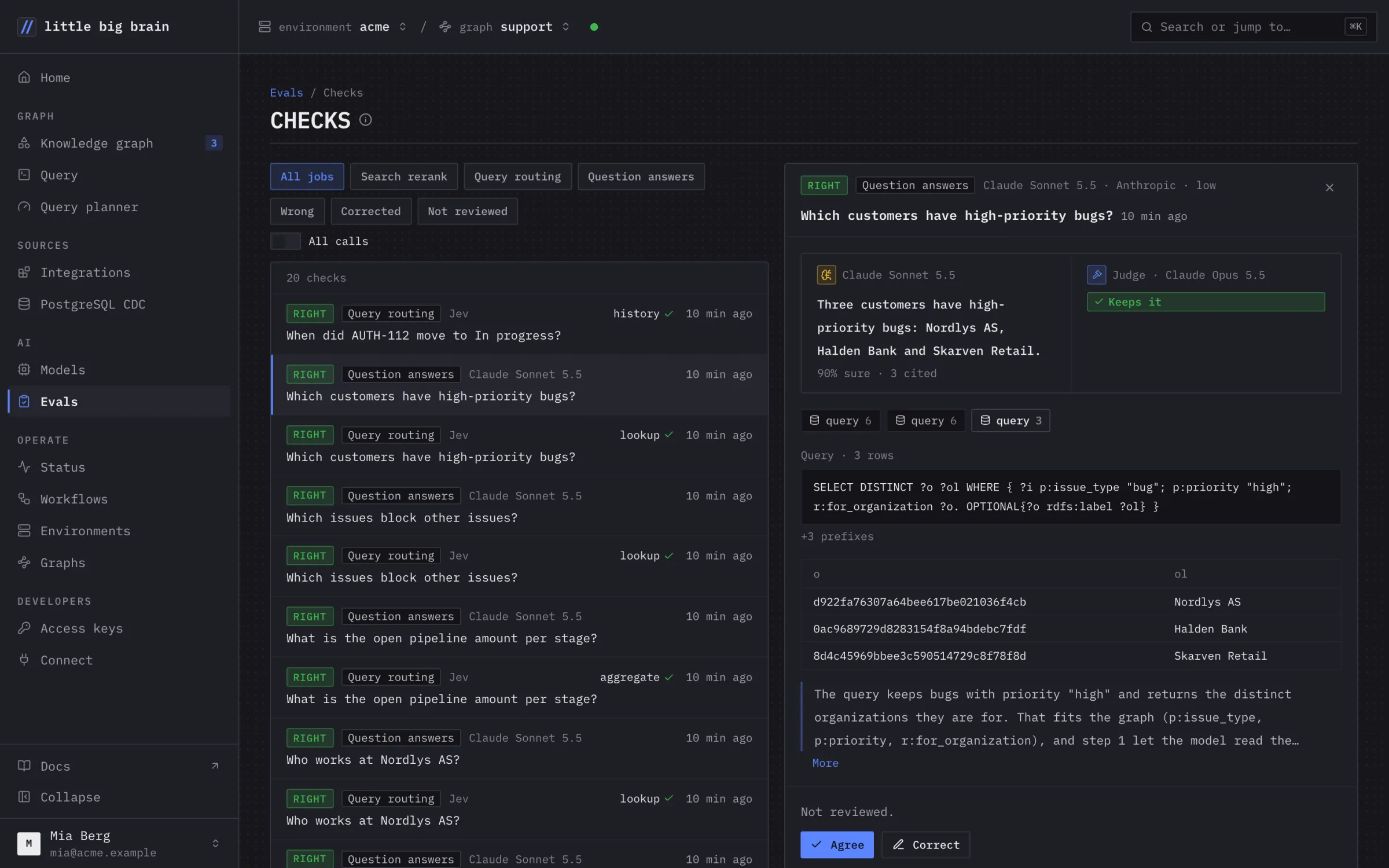Open Environments in the sidebar
The image size is (1389, 868).
tap(119, 531)
